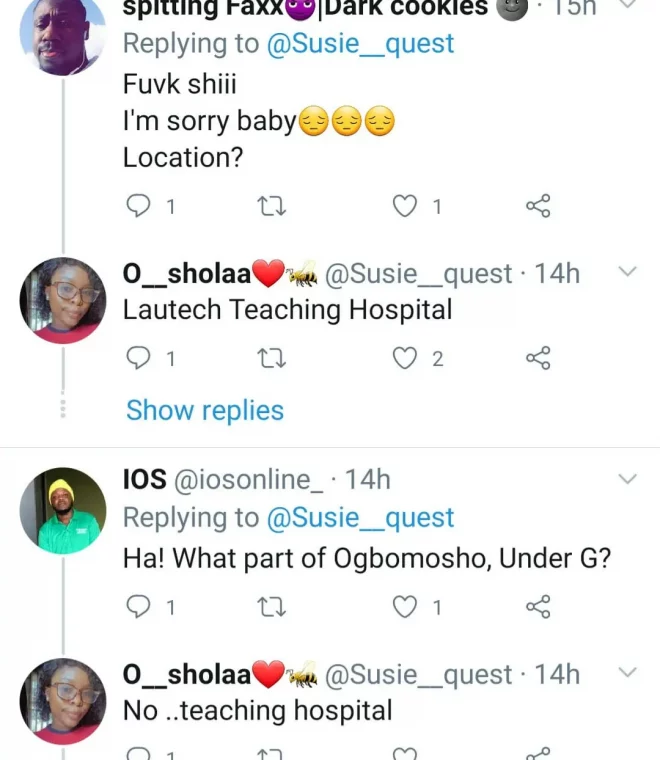This screenshot has width=660, height=760.
Task: Retweet the 'Fuvk shiii' tweet
Action: 271,207
